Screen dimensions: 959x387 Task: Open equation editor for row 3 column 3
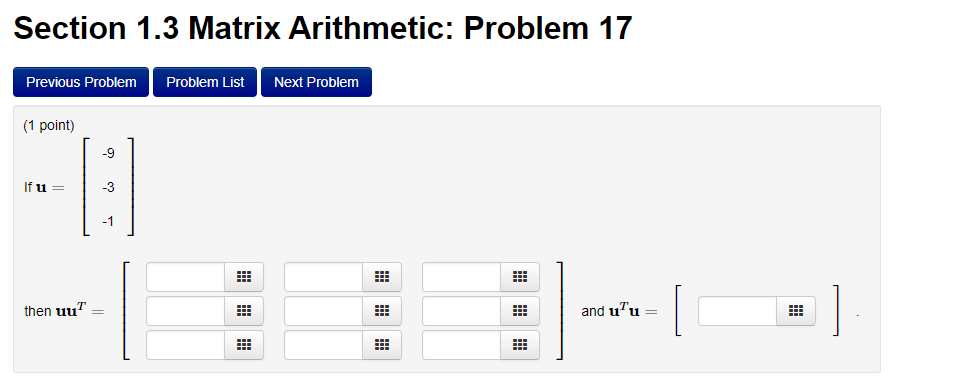pyautogui.click(x=520, y=345)
